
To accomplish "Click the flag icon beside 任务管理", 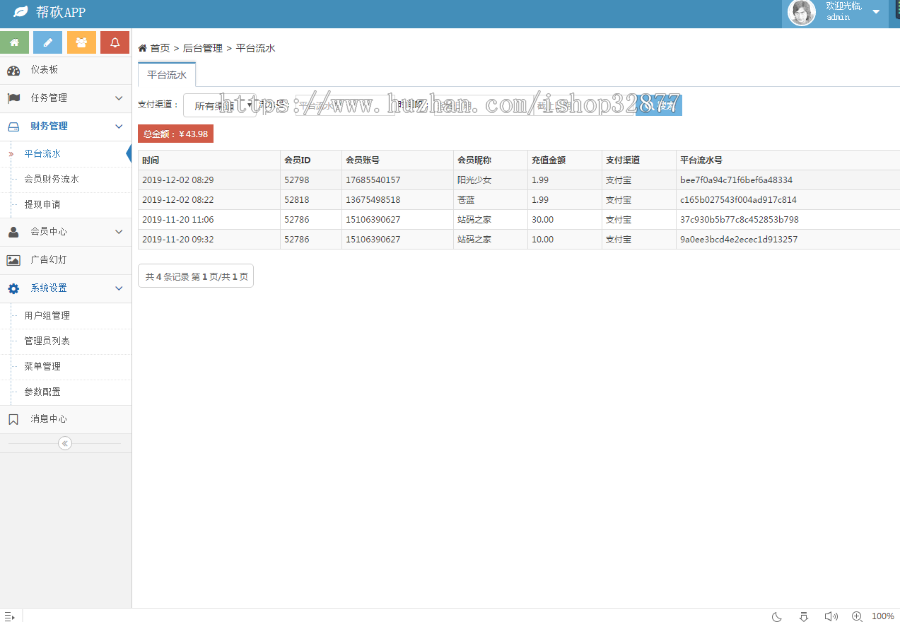I will (x=13, y=98).
